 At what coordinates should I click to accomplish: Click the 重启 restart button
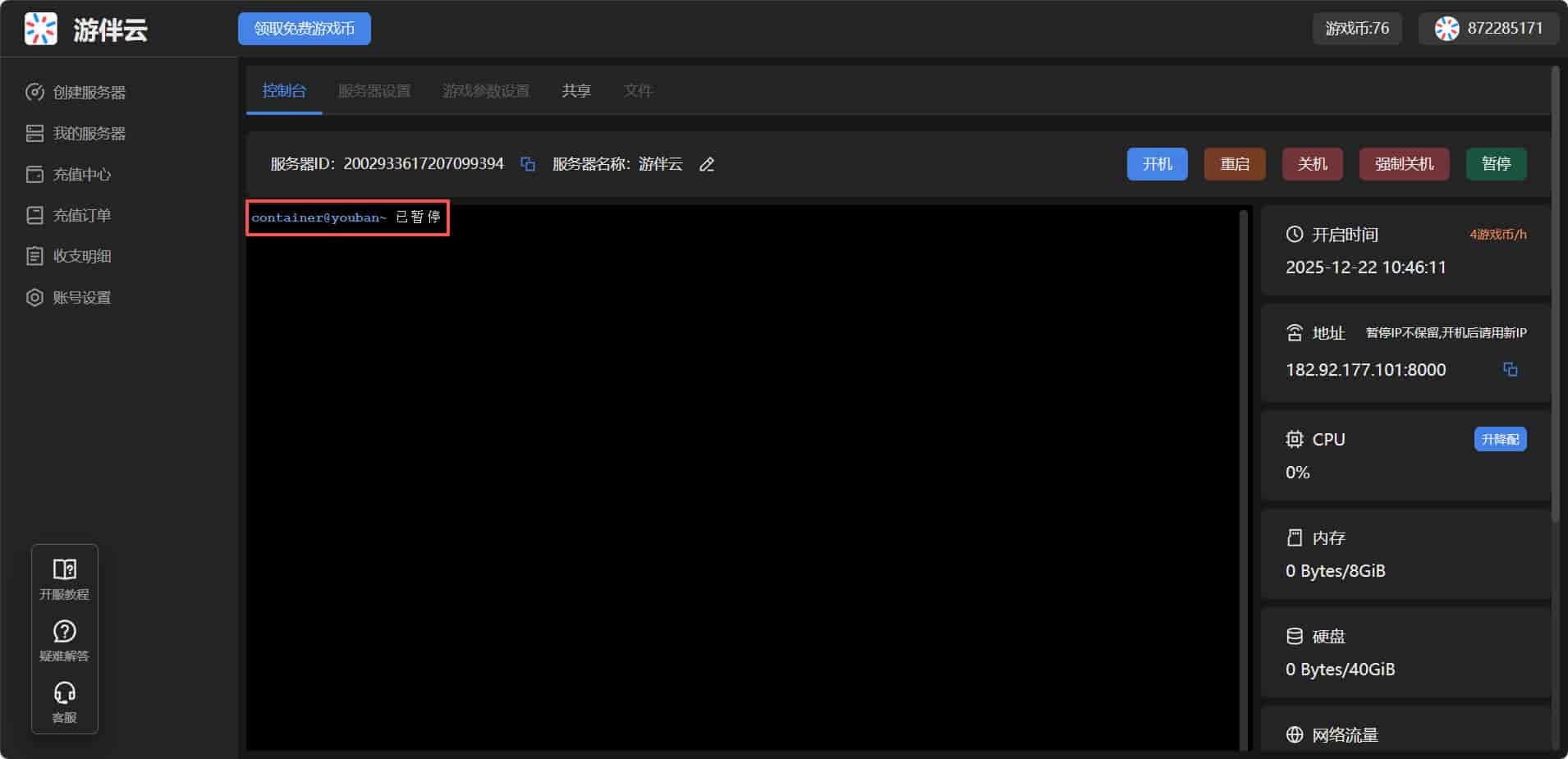click(1234, 164)
